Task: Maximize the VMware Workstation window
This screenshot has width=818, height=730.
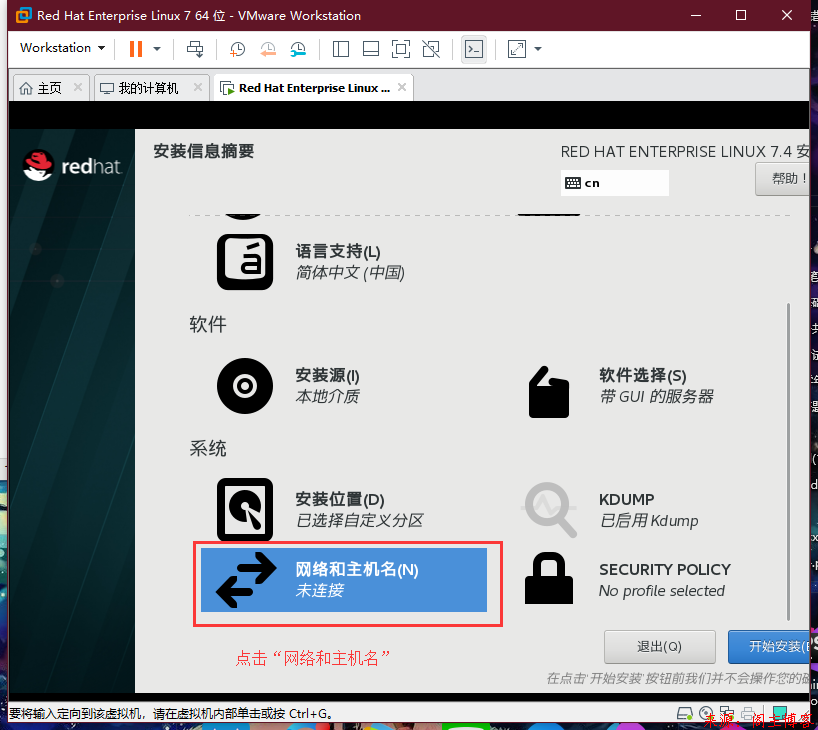Action: [741, 15]
